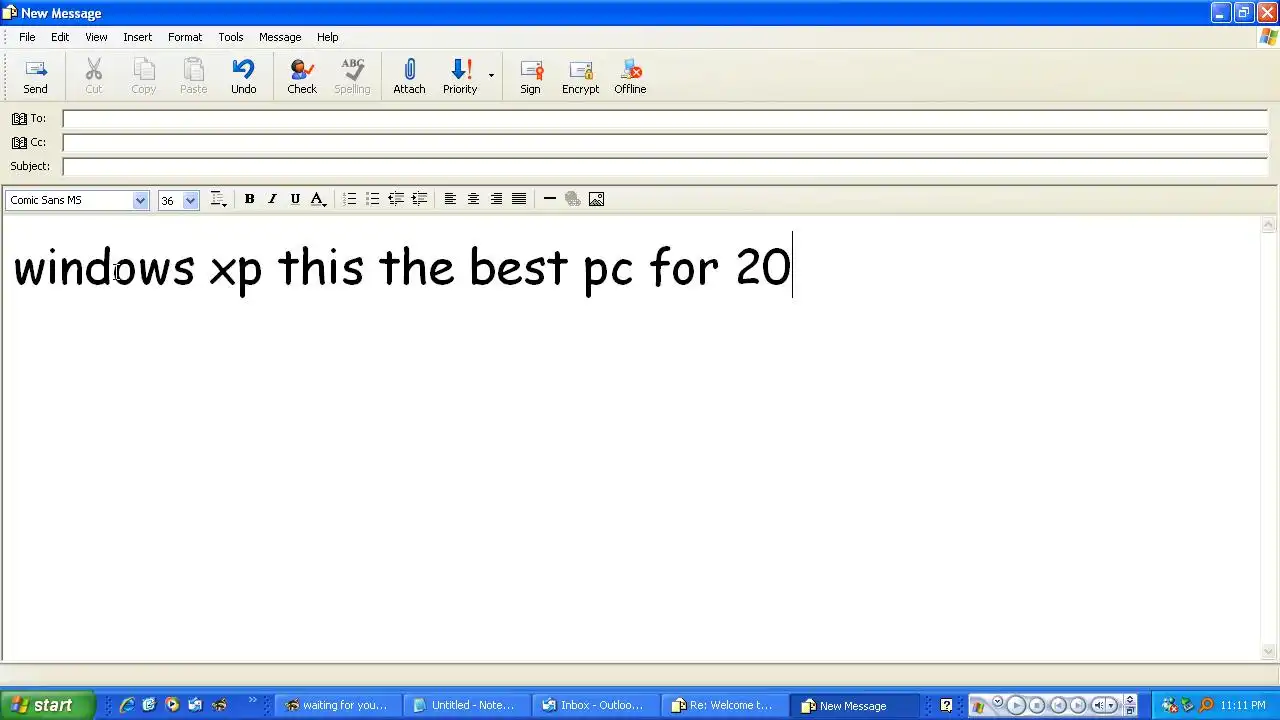Open the File menu

[27, 37]
